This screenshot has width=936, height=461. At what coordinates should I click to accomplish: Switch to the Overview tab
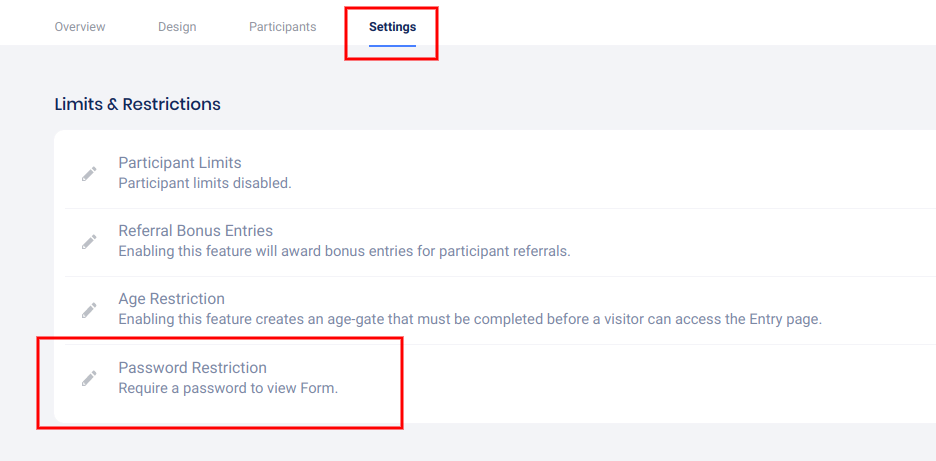(80, 27)
